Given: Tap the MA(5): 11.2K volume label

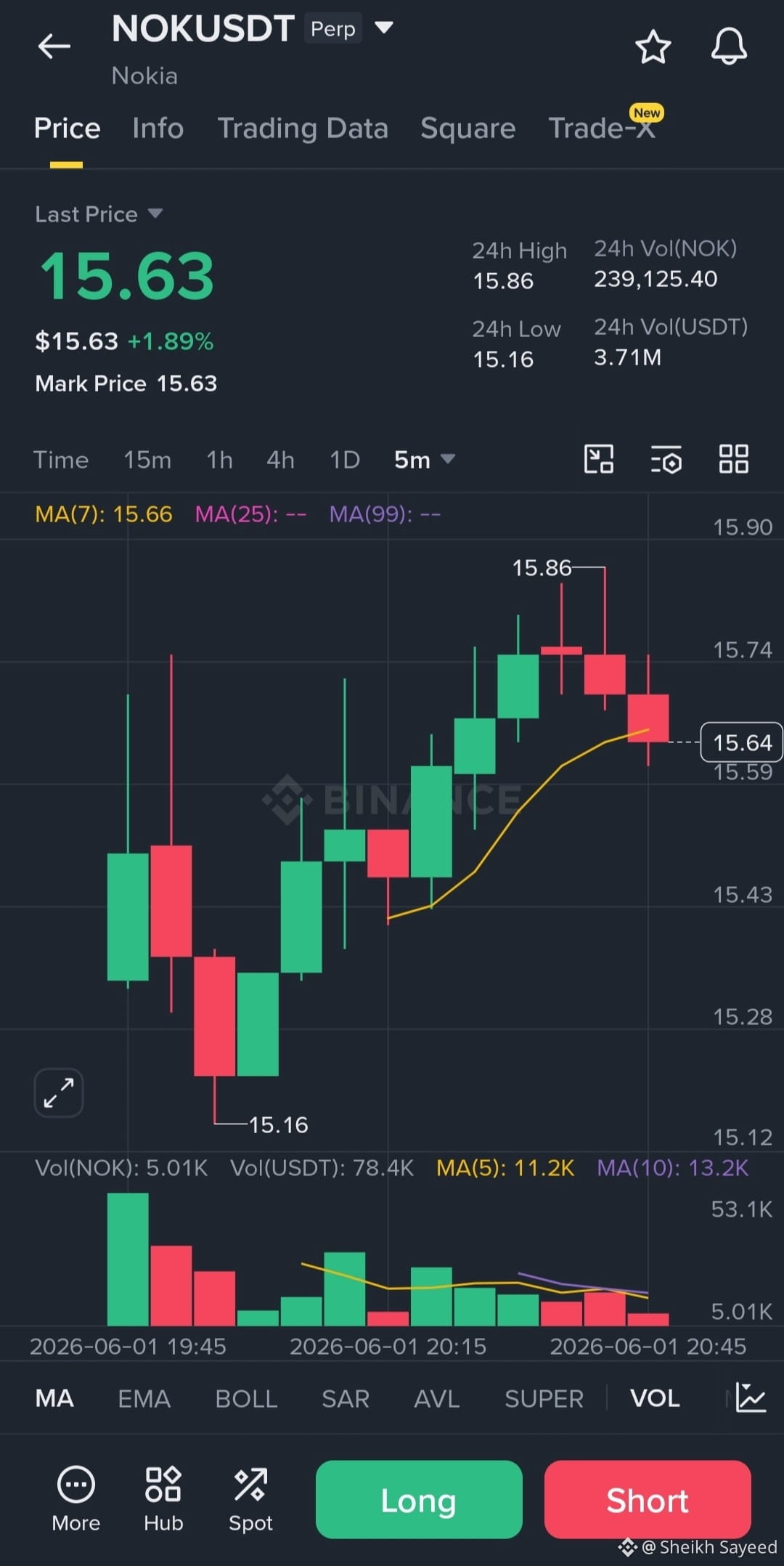Looking at the screenshot, I should (x=505, y=1168).
